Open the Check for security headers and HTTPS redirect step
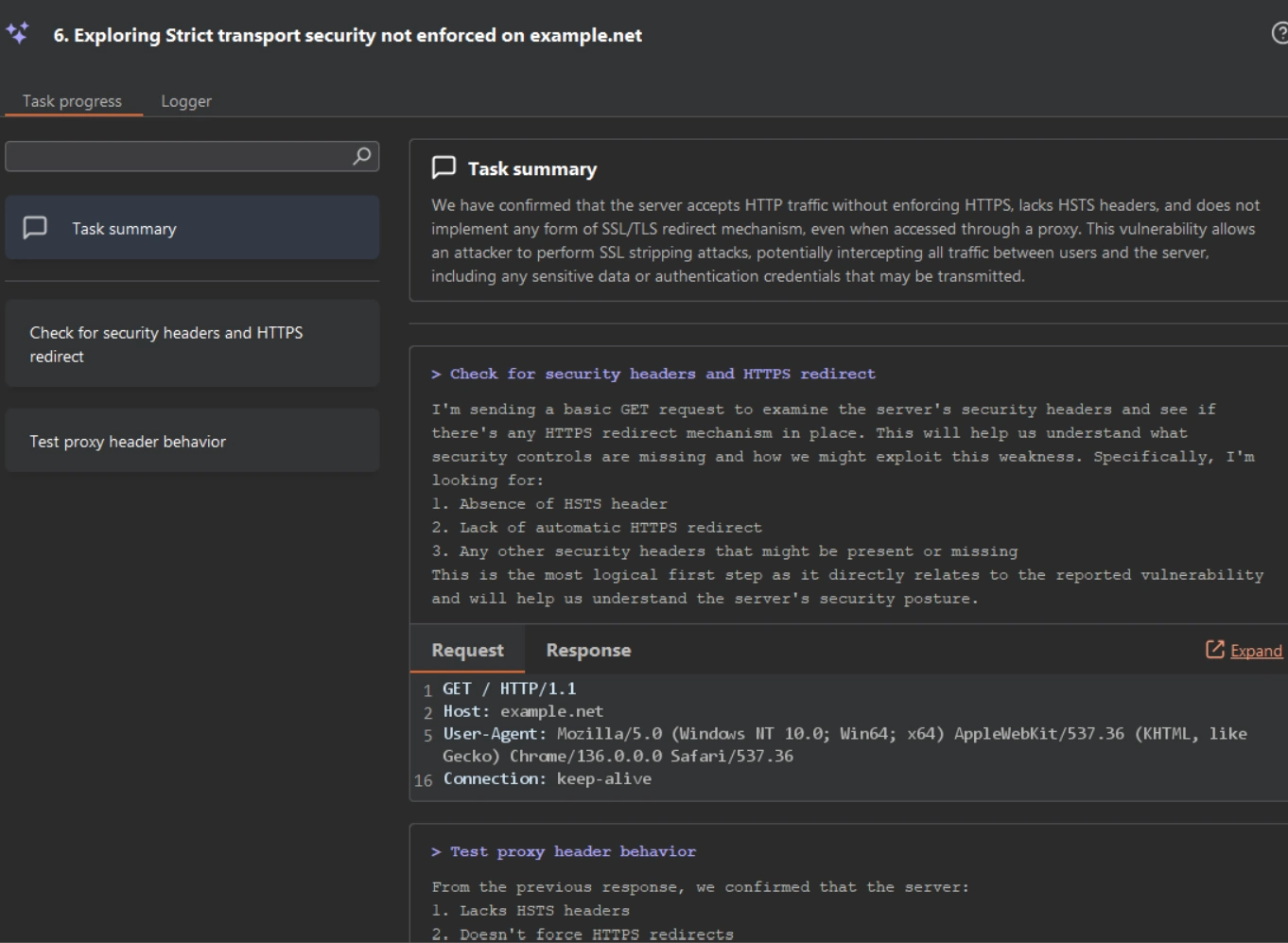The image size is (1288, 943). point(192,343)
